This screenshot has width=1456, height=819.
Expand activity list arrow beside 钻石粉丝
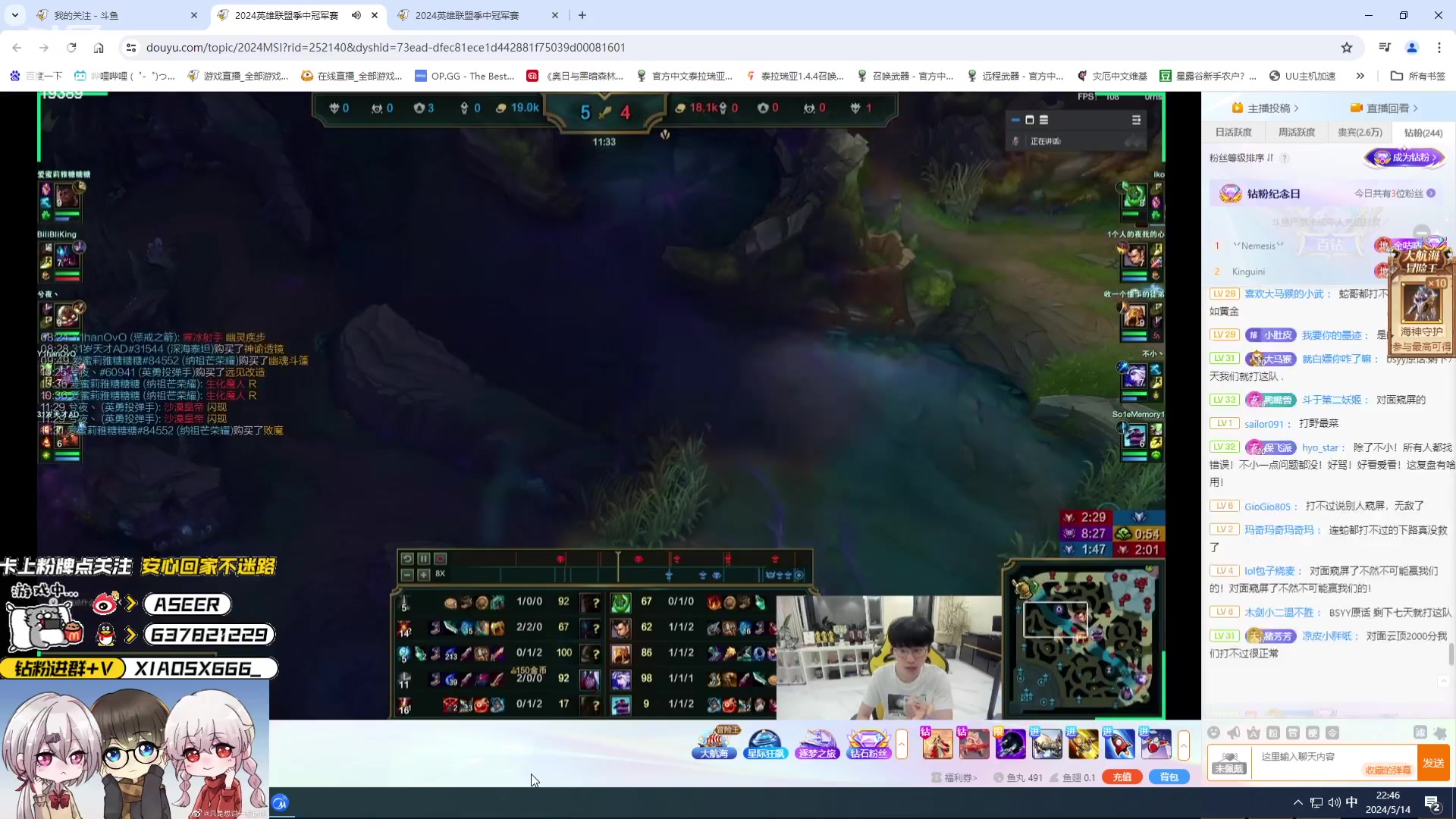902,744
